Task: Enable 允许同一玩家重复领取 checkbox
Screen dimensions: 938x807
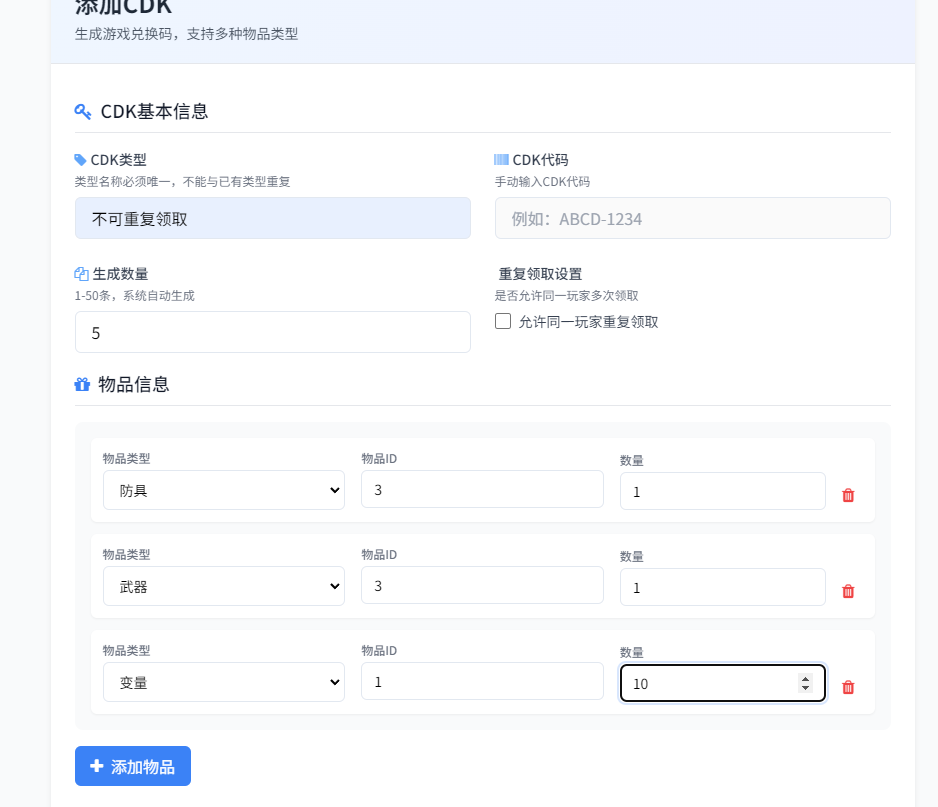Action: coord(503,321)
